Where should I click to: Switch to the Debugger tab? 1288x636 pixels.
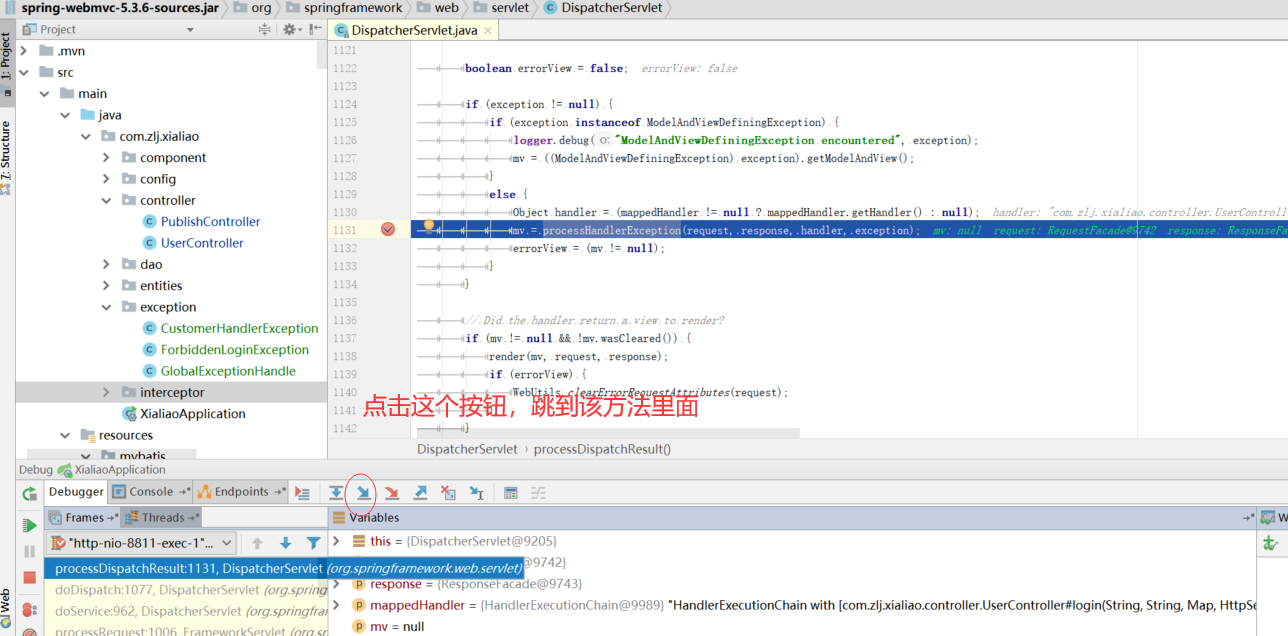[x=76, y=492]
